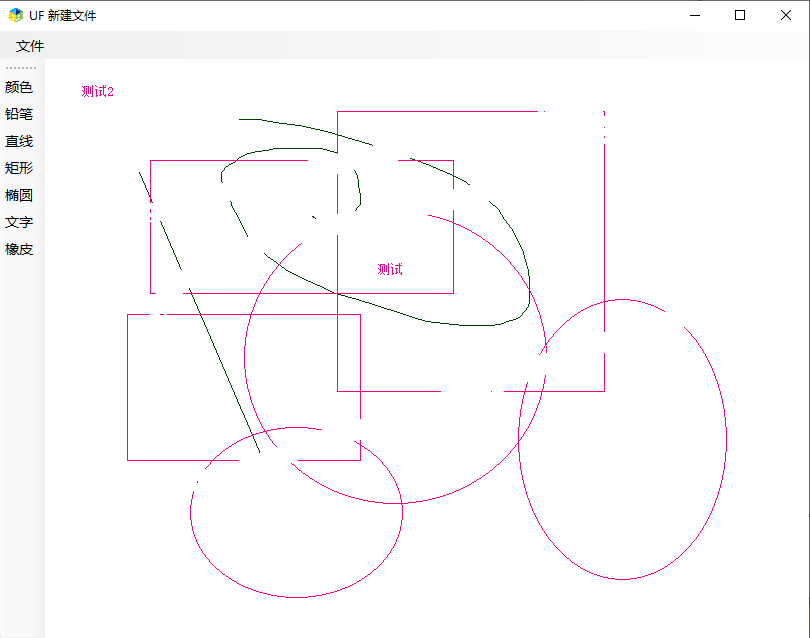Minimize the UF 新建文件 window
This screenshot has height=638, width=810.
[695, 15]
